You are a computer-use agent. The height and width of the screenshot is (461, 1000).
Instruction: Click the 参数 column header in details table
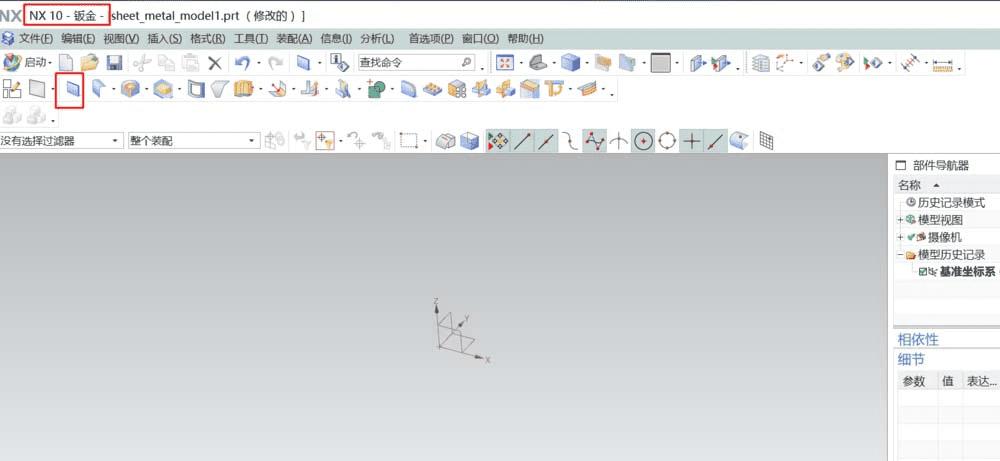[916, 381]
